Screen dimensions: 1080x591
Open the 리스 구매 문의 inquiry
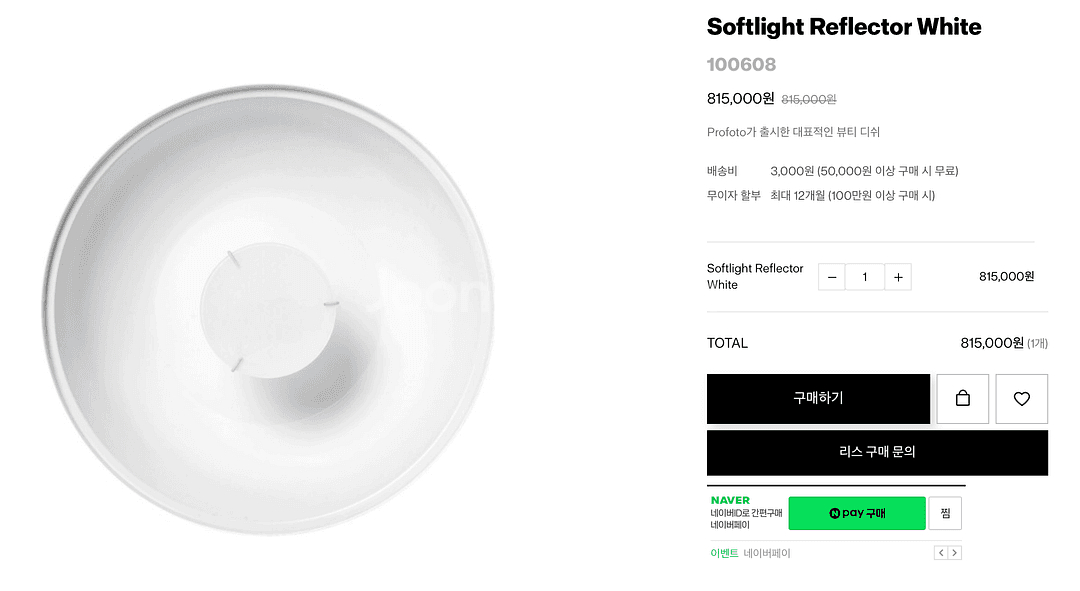pos(877,452)
